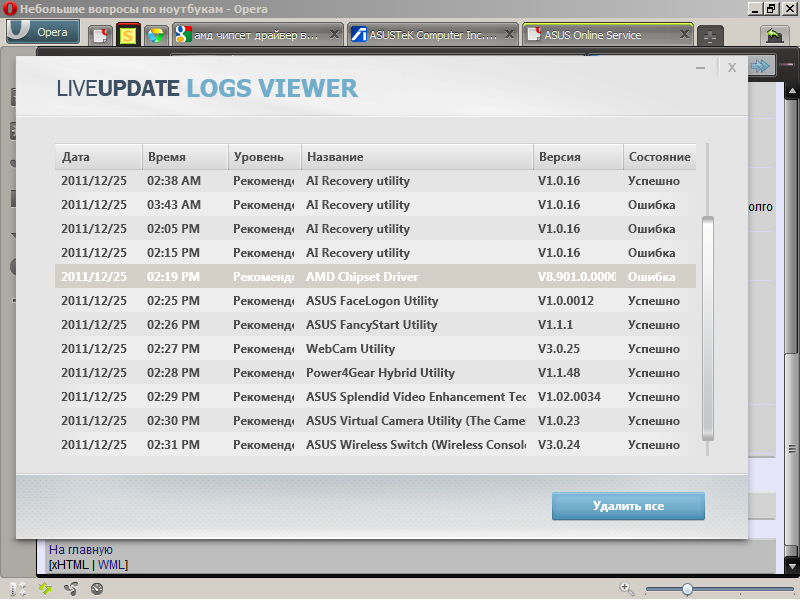Click the zoom magnifier icon
Image resolution: width=800 pixels, height=600 pixels.
[x=626, y=589]
